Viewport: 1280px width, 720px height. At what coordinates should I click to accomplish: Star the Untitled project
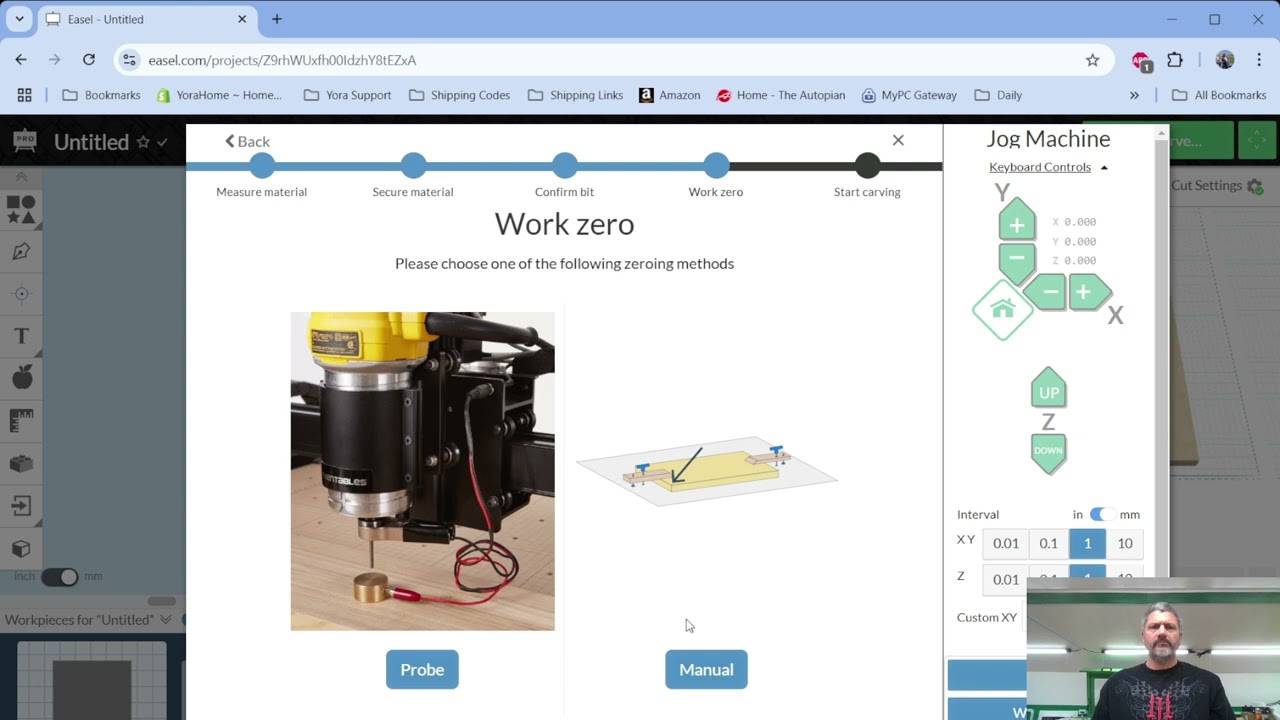[143, 142]
